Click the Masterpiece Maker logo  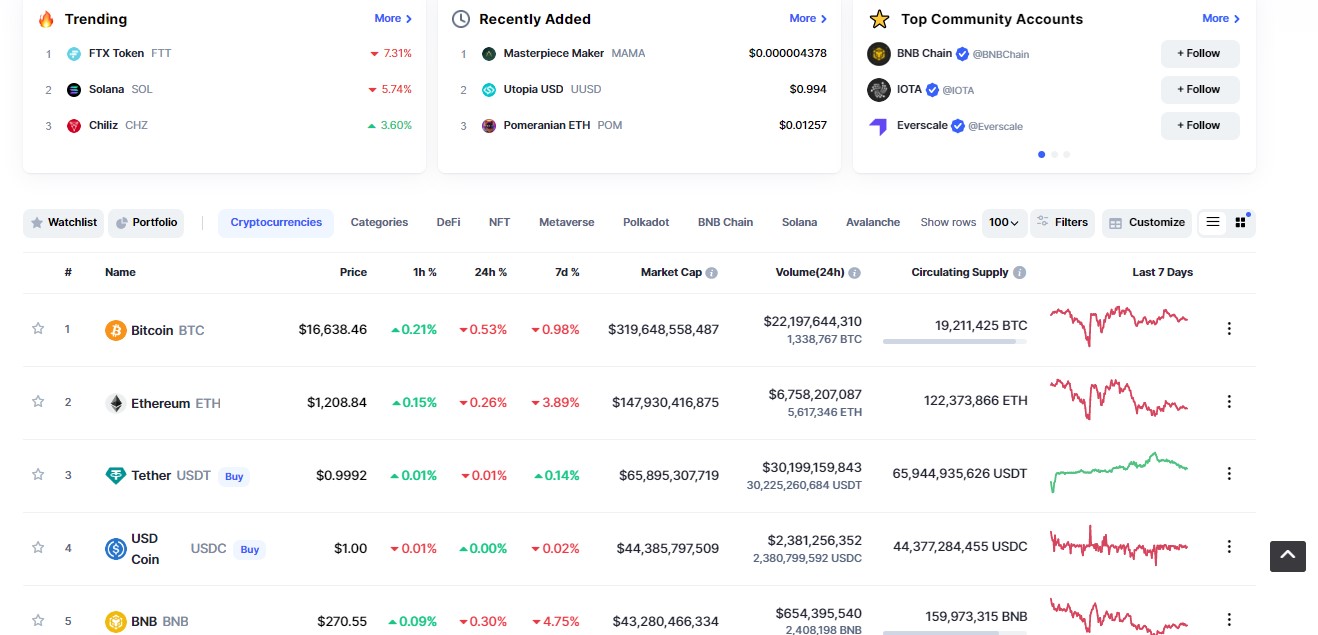tap(489, 53)
